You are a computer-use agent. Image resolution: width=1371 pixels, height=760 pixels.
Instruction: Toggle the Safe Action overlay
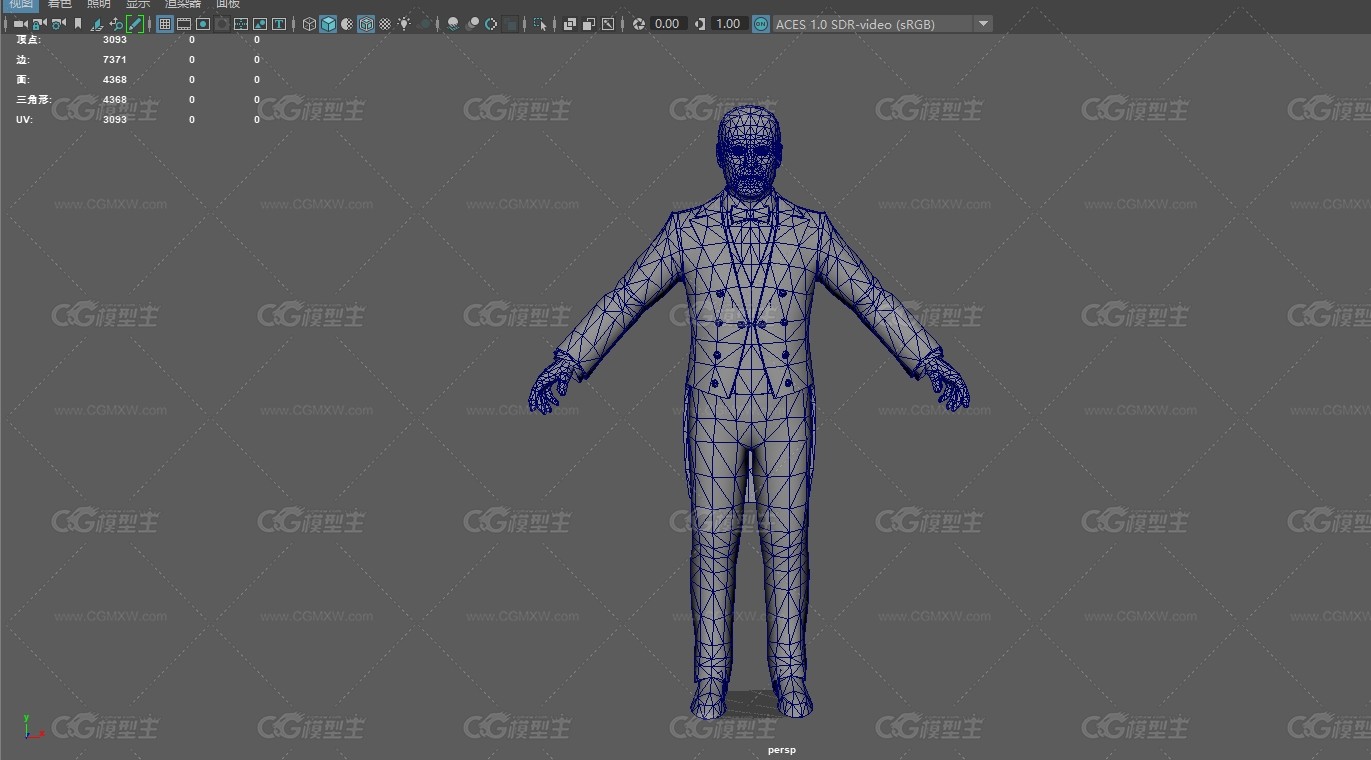pyautogui.click(x=260, y=24)
